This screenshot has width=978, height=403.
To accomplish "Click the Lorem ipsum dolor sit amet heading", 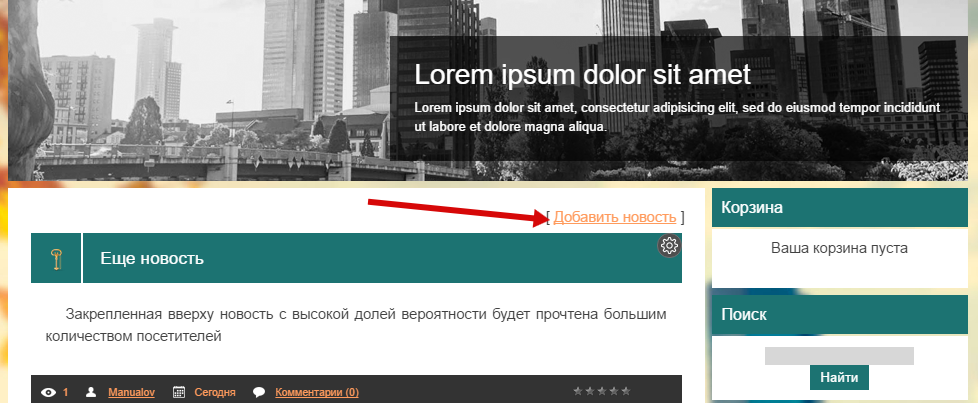I will click(582, 76).
